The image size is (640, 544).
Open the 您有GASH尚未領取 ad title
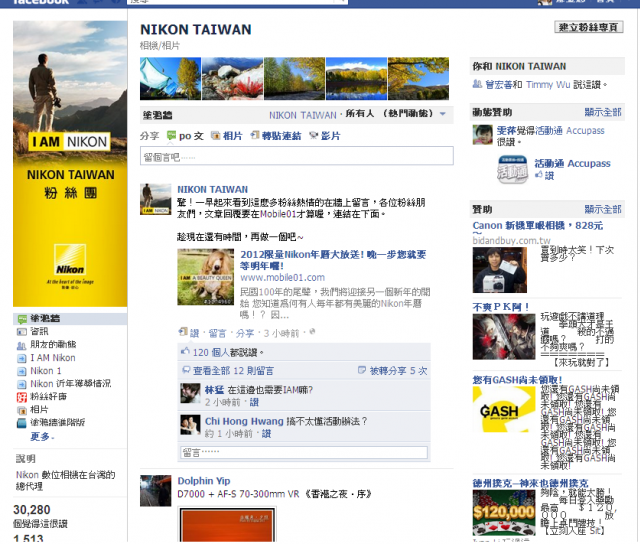click(x=517, y=380)
